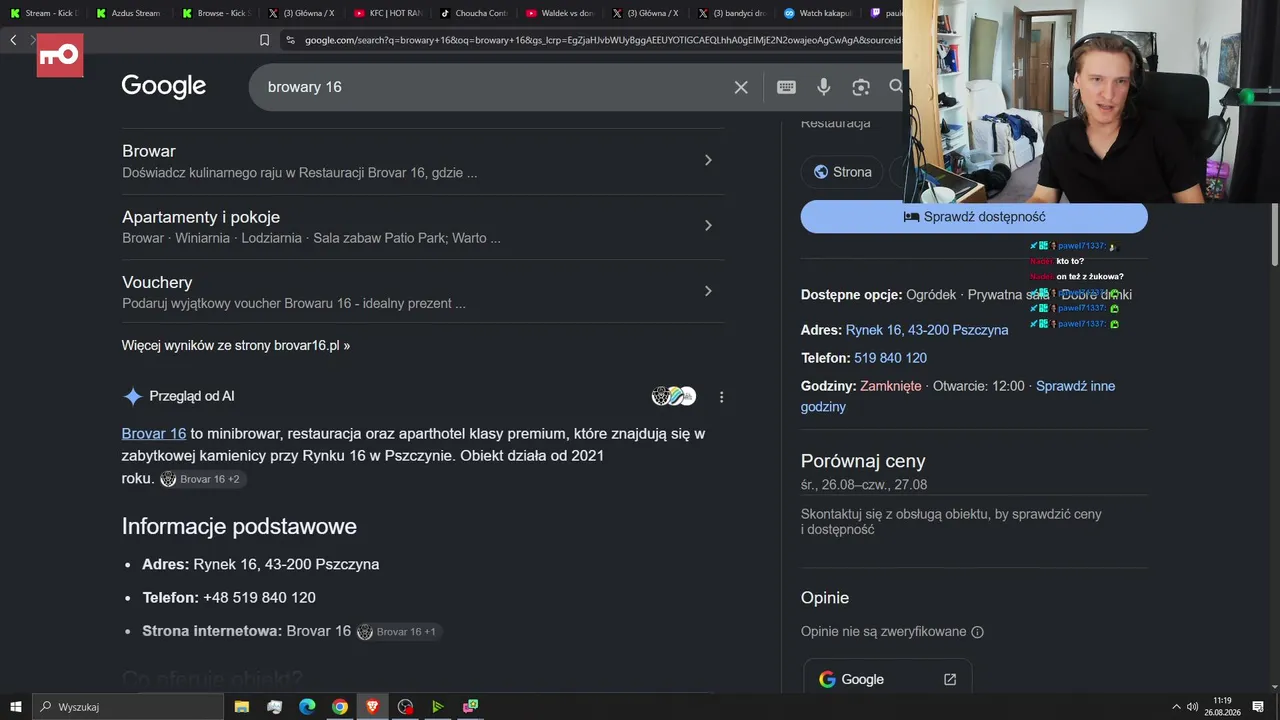Switch to the 'Waldek vs don' tab
Image resolution: width=1280 pixels, height=720 pixels.
coord(562,13)
